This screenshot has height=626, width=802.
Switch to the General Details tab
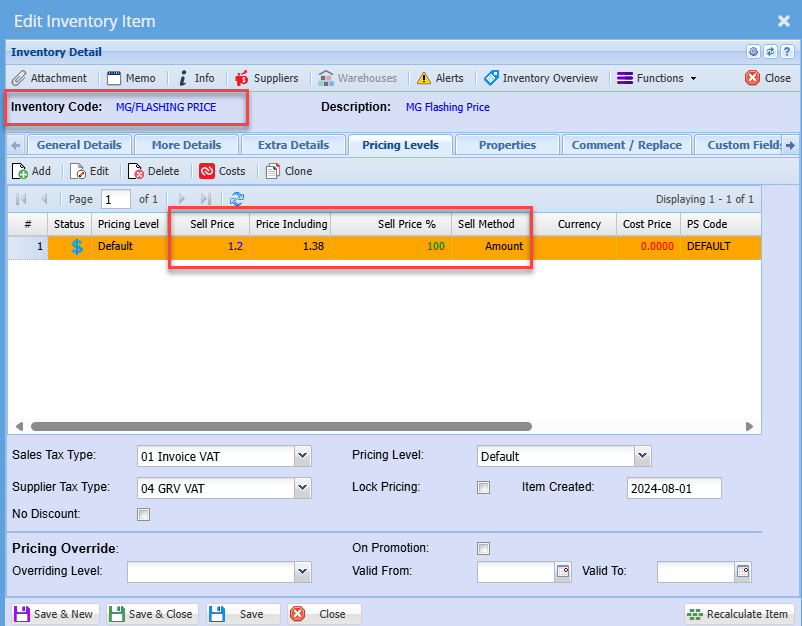pos(79,145)
